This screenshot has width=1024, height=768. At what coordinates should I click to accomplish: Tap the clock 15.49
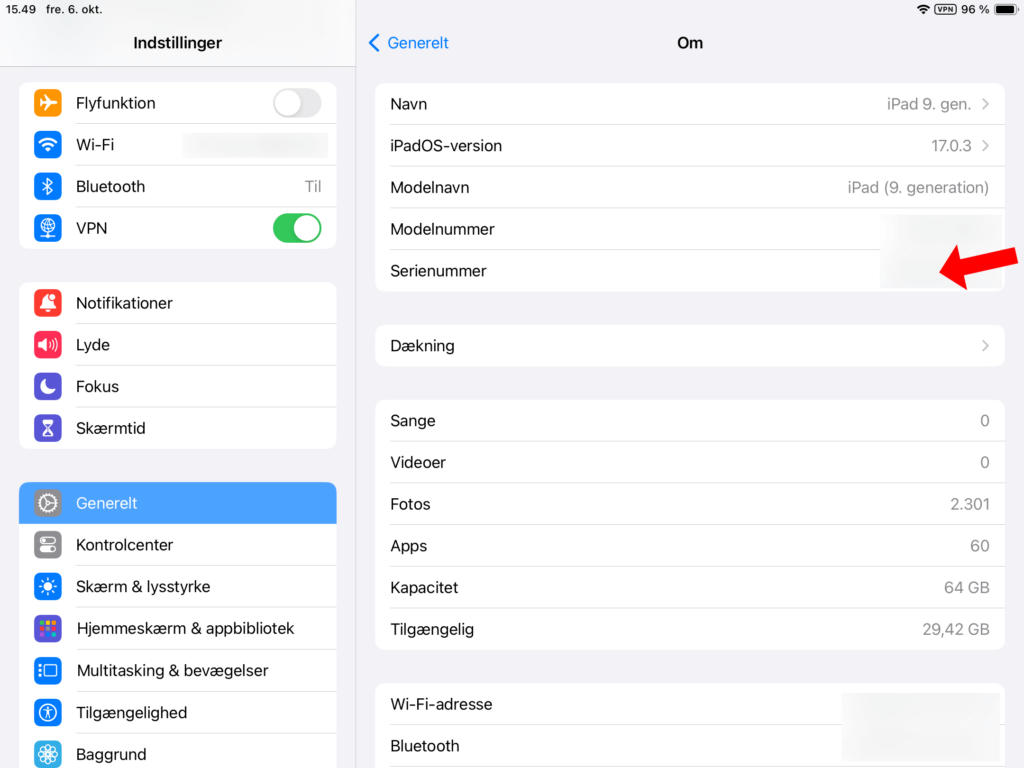pos(21,9)
